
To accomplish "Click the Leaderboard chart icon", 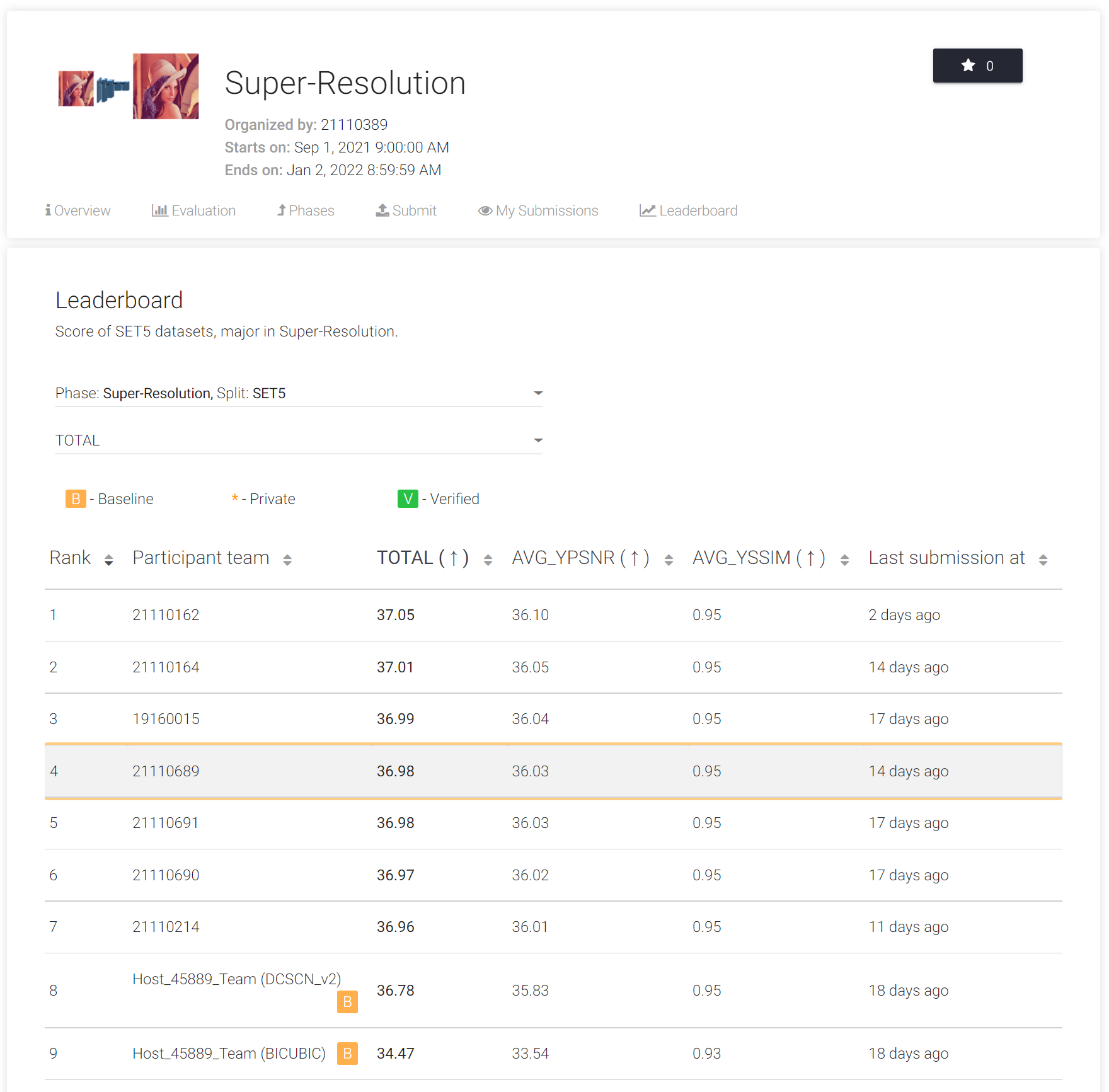I will [647, 210].
